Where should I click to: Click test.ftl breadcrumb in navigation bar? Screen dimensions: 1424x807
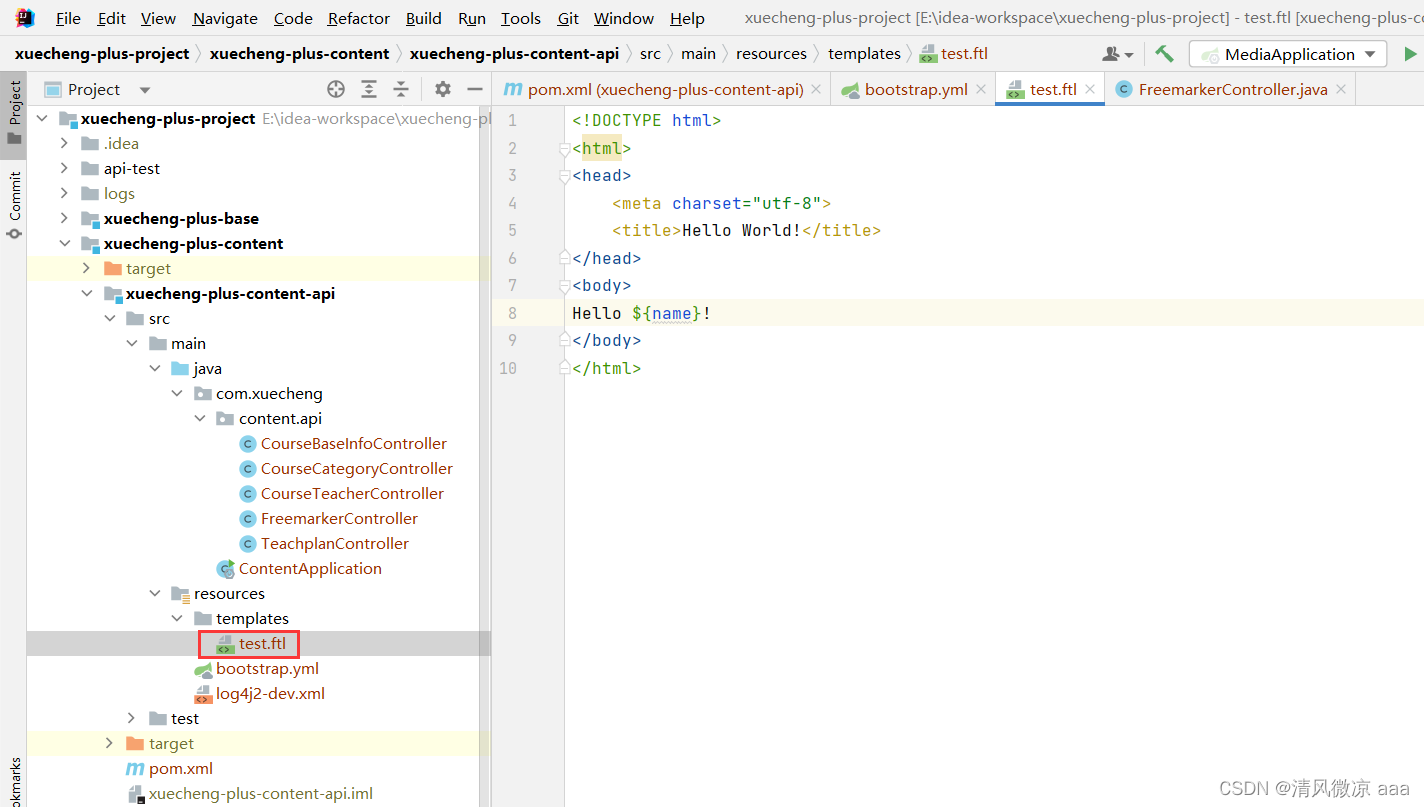click(x=954, y=54)
